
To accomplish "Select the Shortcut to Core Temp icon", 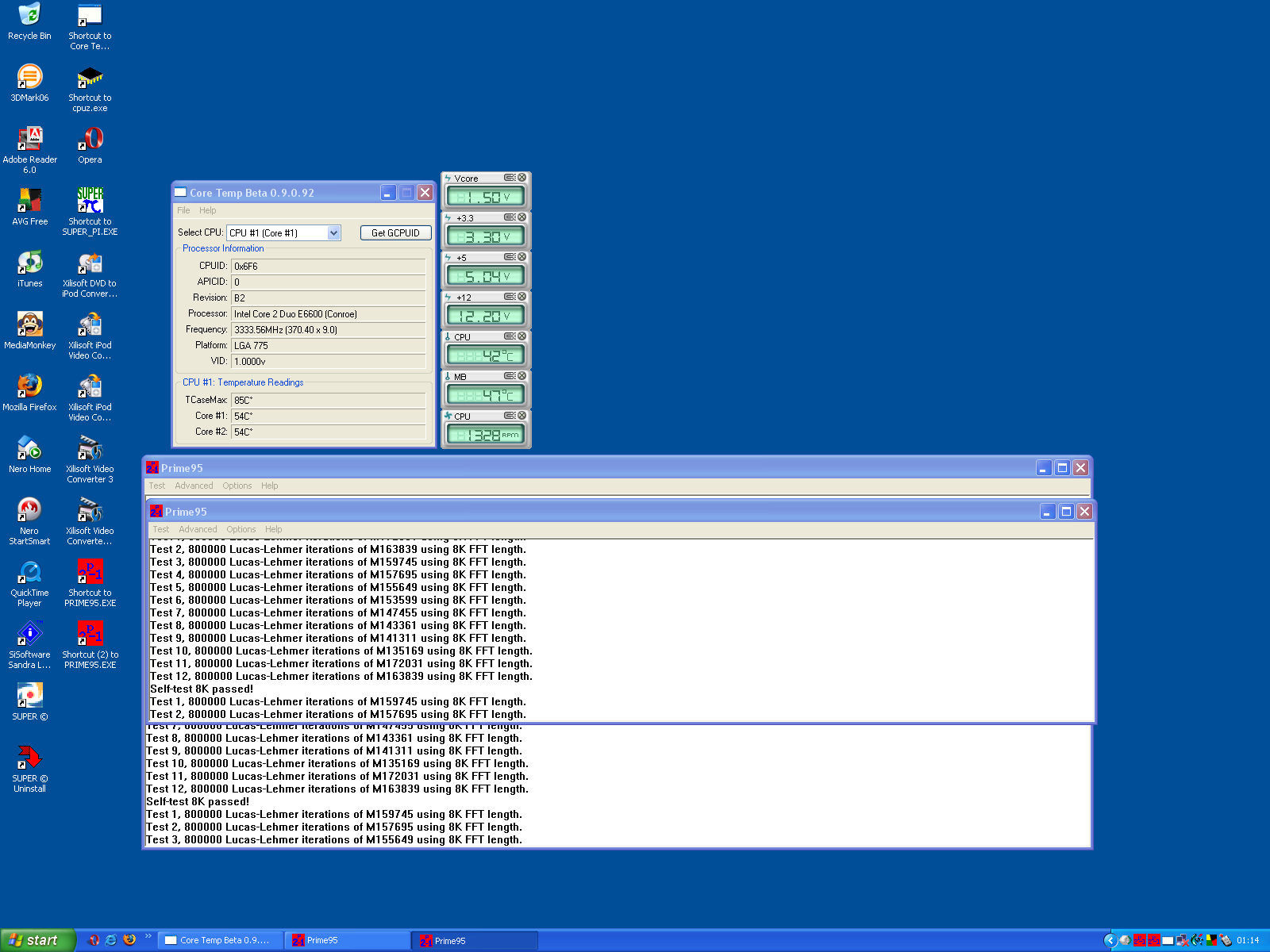I will pos(90,27).
